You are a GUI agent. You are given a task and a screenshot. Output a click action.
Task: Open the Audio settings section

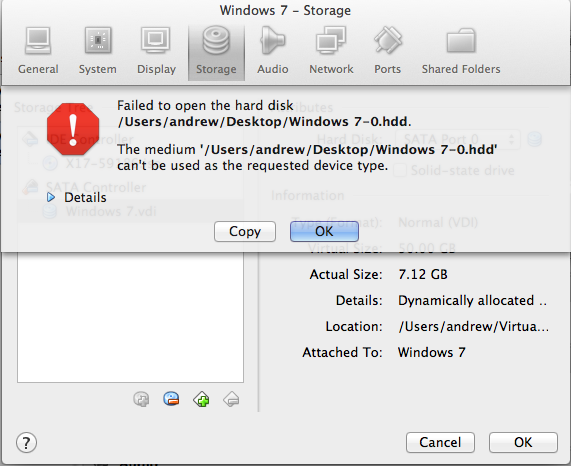(x=272, y=51)
